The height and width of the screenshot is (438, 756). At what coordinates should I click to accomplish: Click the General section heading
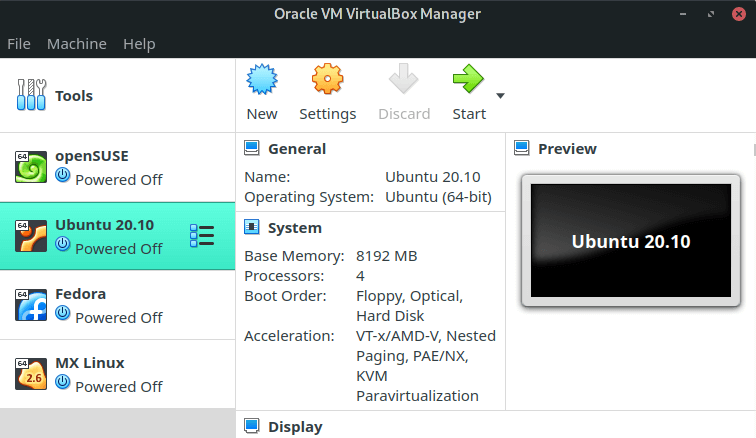[297, 149]
